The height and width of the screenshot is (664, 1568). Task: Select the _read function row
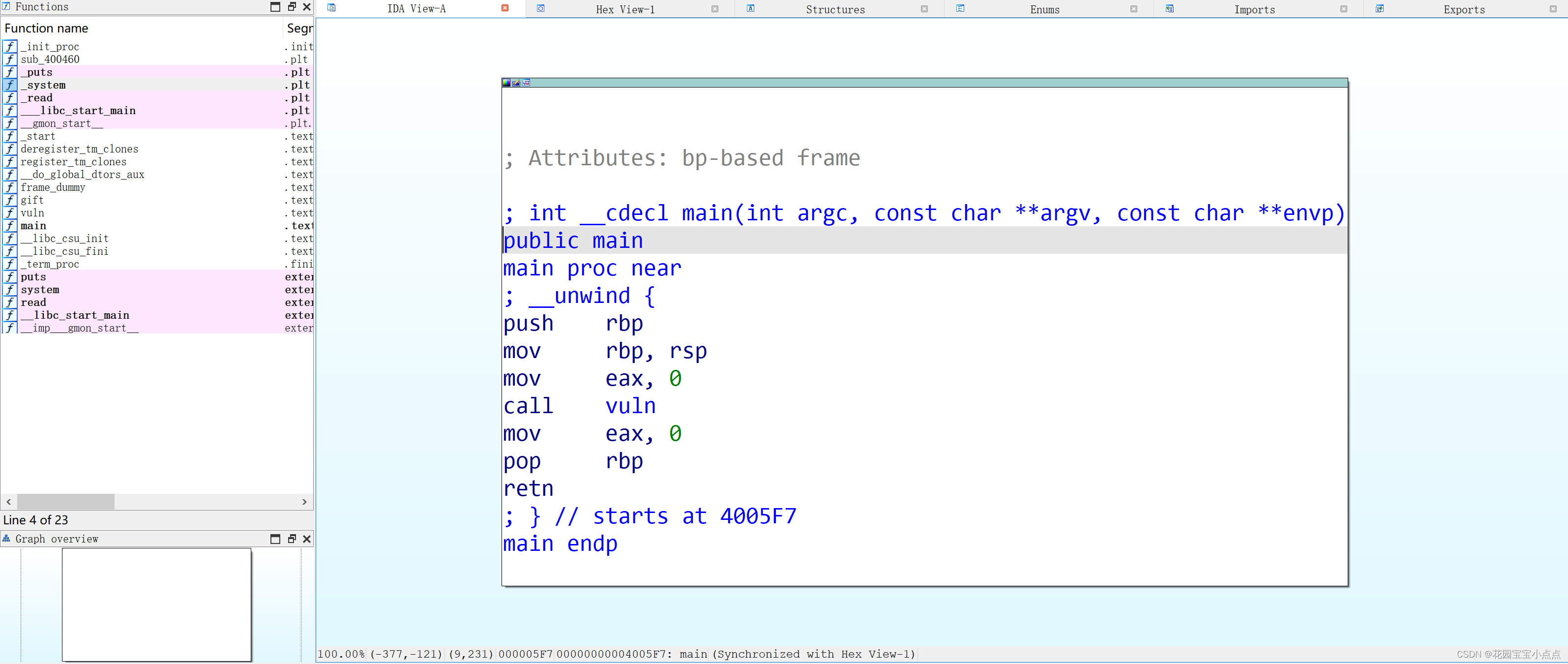point(157,97)
